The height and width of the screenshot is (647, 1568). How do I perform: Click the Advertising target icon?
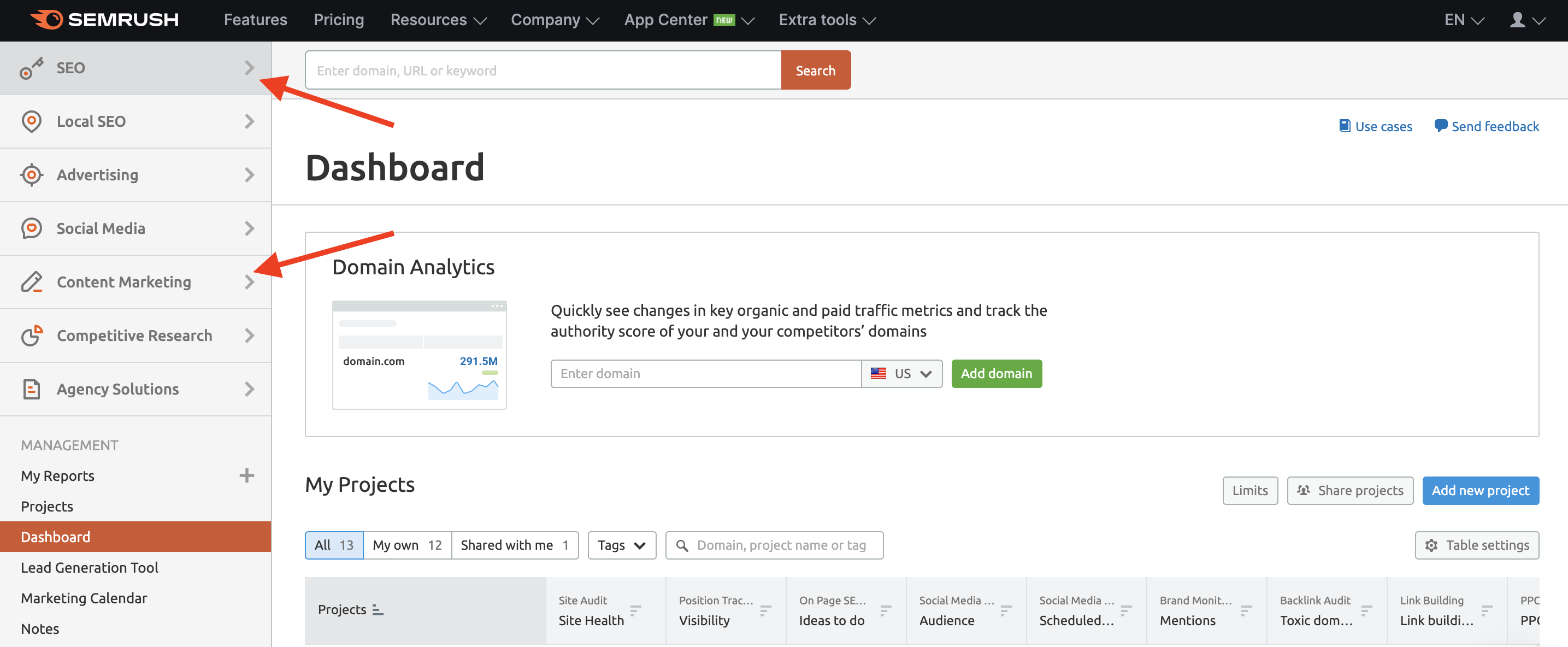click(x=31, y=175)
